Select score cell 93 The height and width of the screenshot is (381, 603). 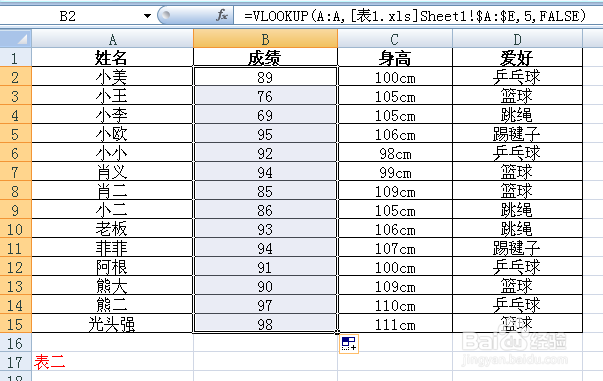click(x=265, y=228)
